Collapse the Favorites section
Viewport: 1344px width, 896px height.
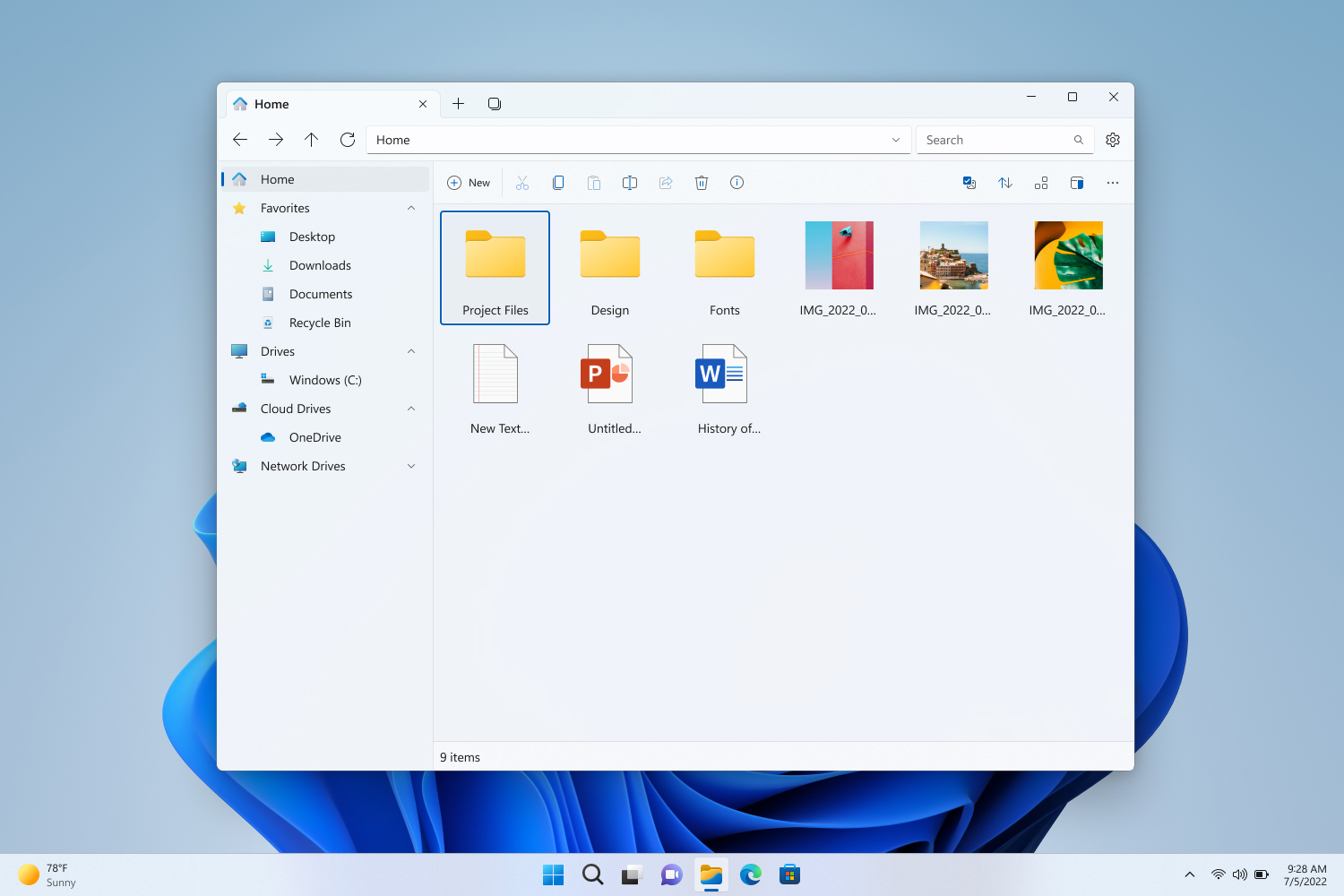coord(411,208)
